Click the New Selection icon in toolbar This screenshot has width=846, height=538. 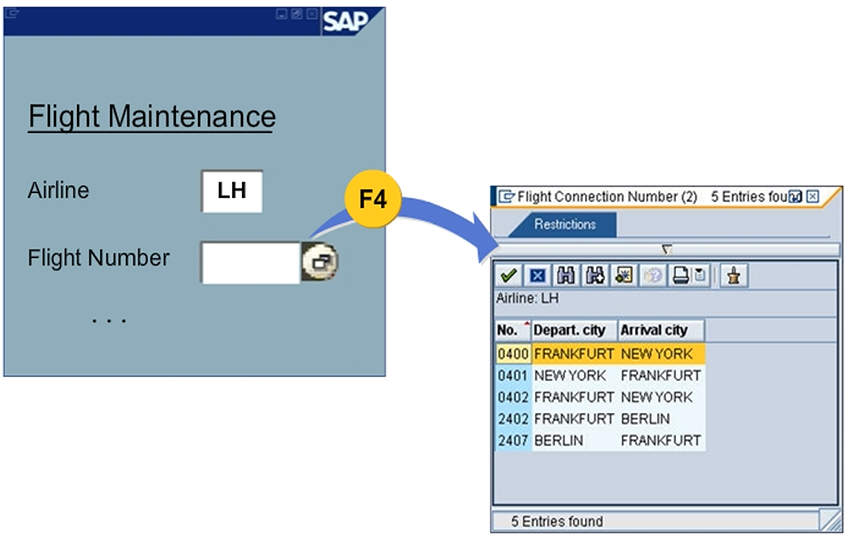tap(624, 276)
